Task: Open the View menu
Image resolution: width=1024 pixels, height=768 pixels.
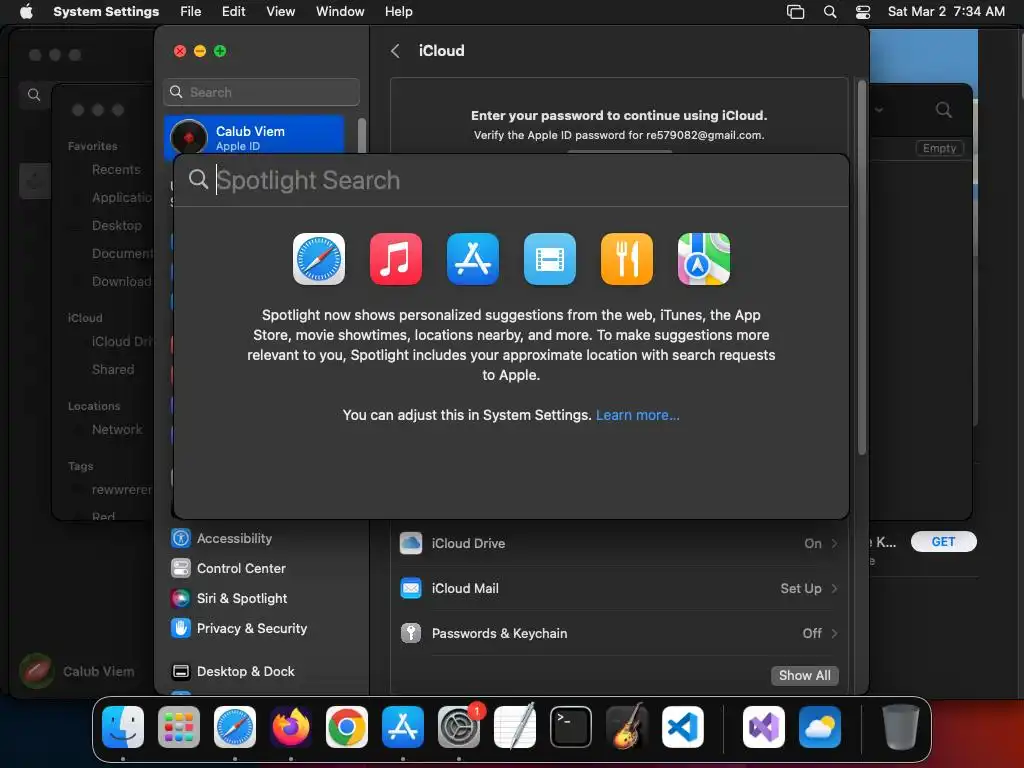Action: (x=280, y=12)
